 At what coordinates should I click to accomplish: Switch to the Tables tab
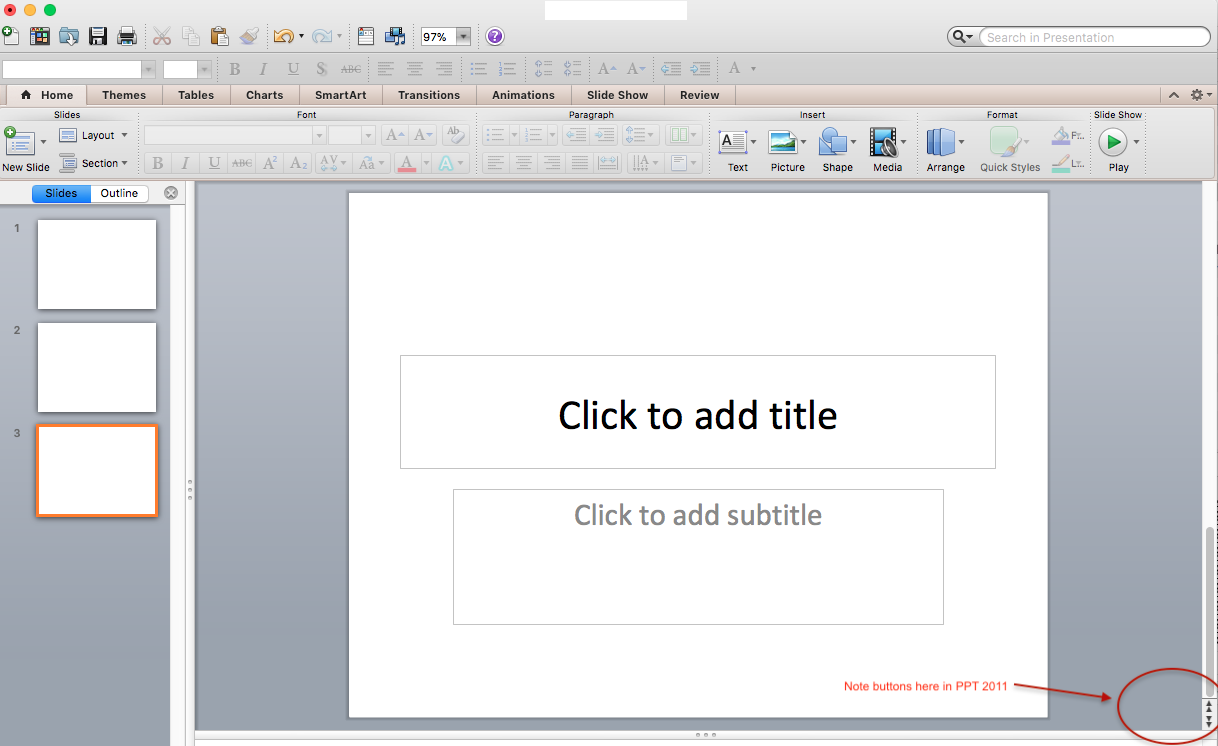click(x=196, y=95)
